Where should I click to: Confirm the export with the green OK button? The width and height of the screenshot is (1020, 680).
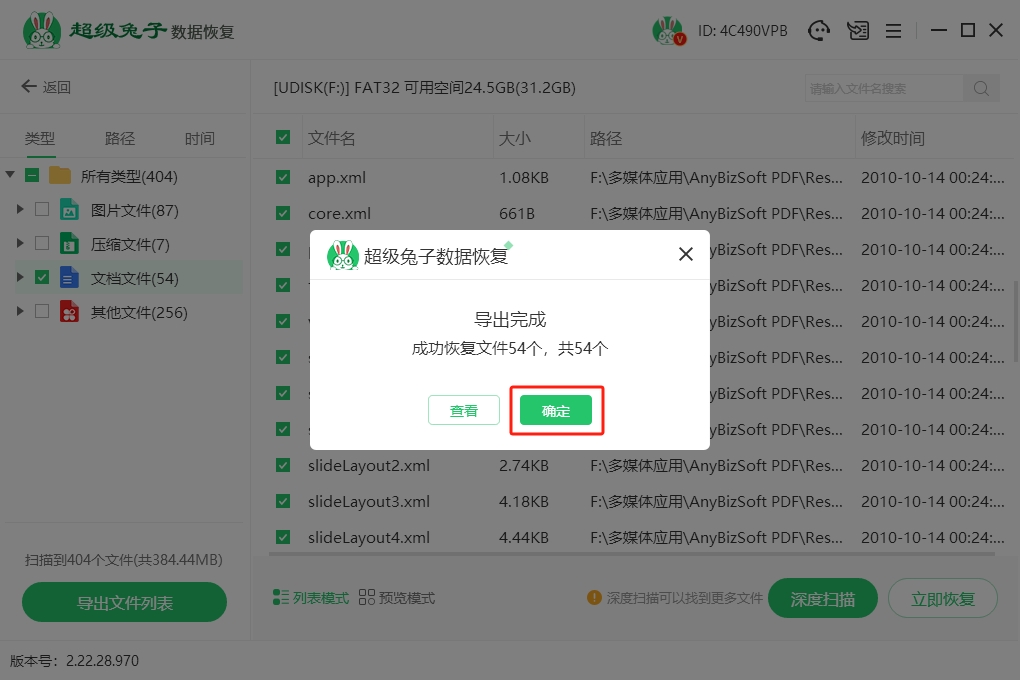tap(556, 410)
